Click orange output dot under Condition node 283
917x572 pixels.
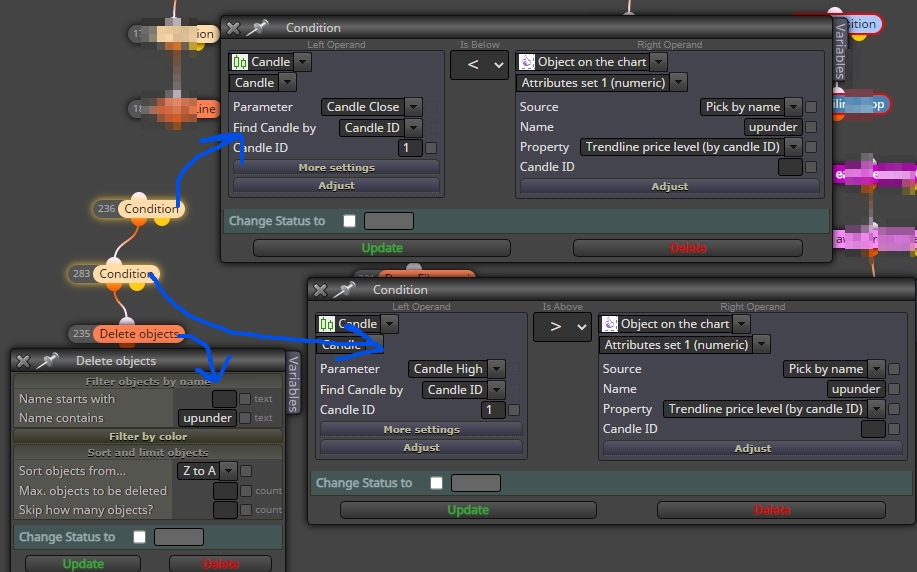[114, 285]
